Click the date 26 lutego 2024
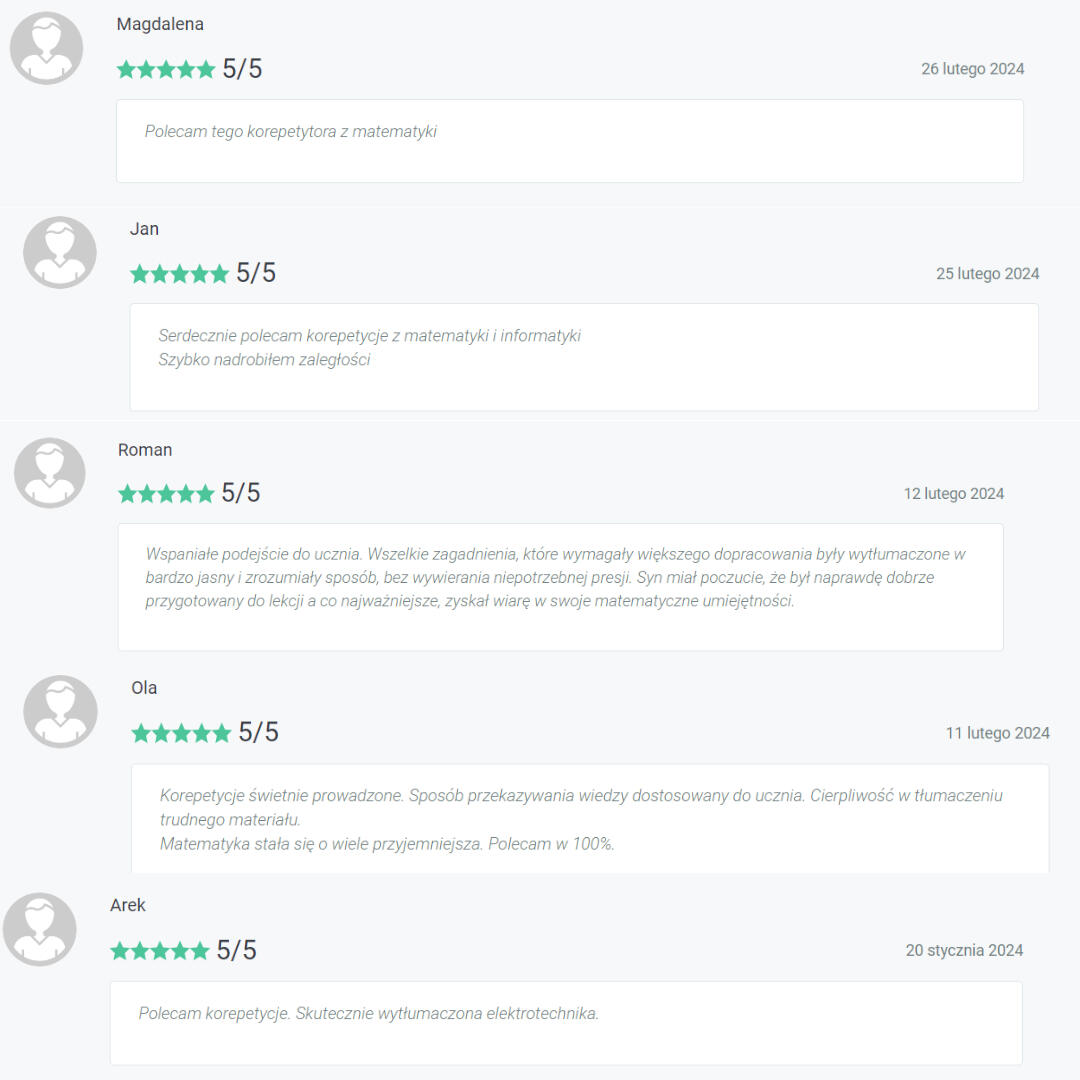Viewport: 1080px width, 1080px height. click(973, 69)
